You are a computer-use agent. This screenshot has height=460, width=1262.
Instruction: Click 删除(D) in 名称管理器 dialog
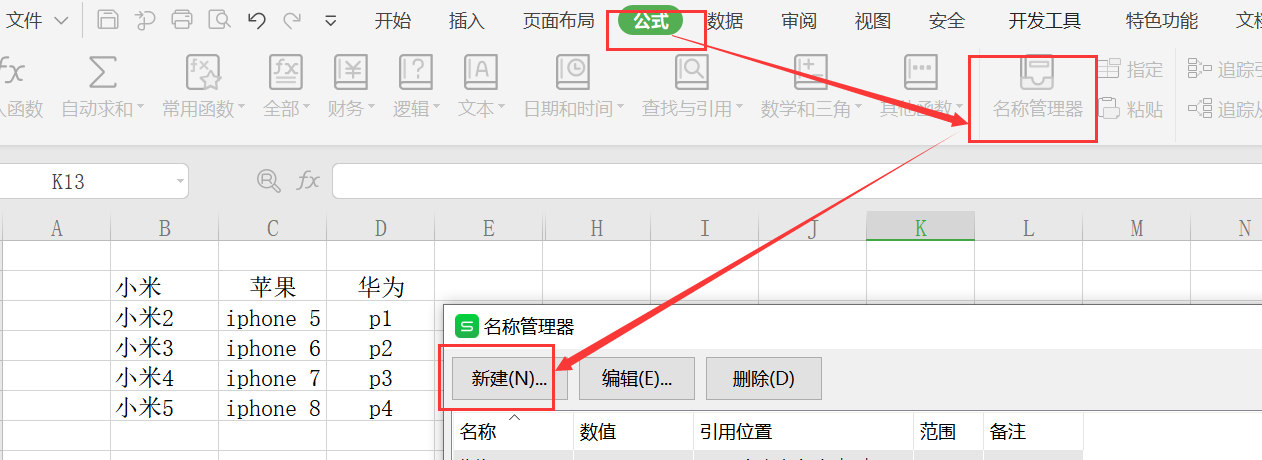764,379
